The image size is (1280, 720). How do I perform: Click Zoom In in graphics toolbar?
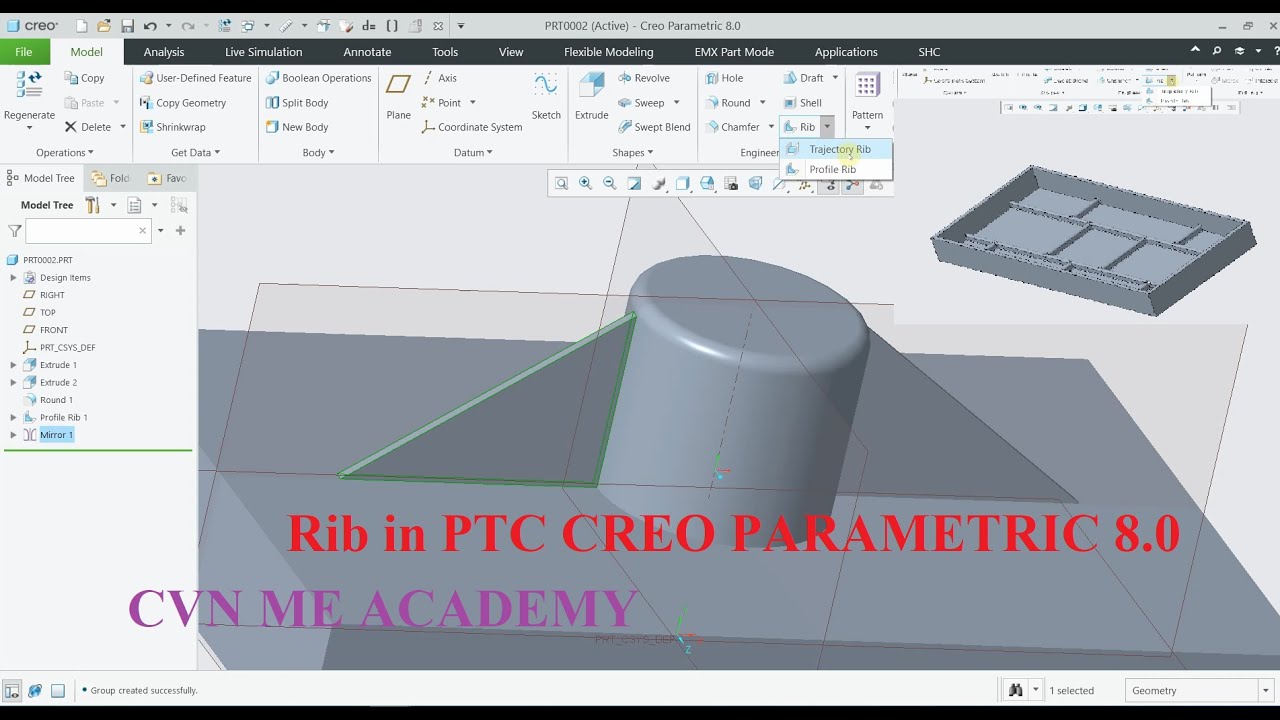(585, 184)
